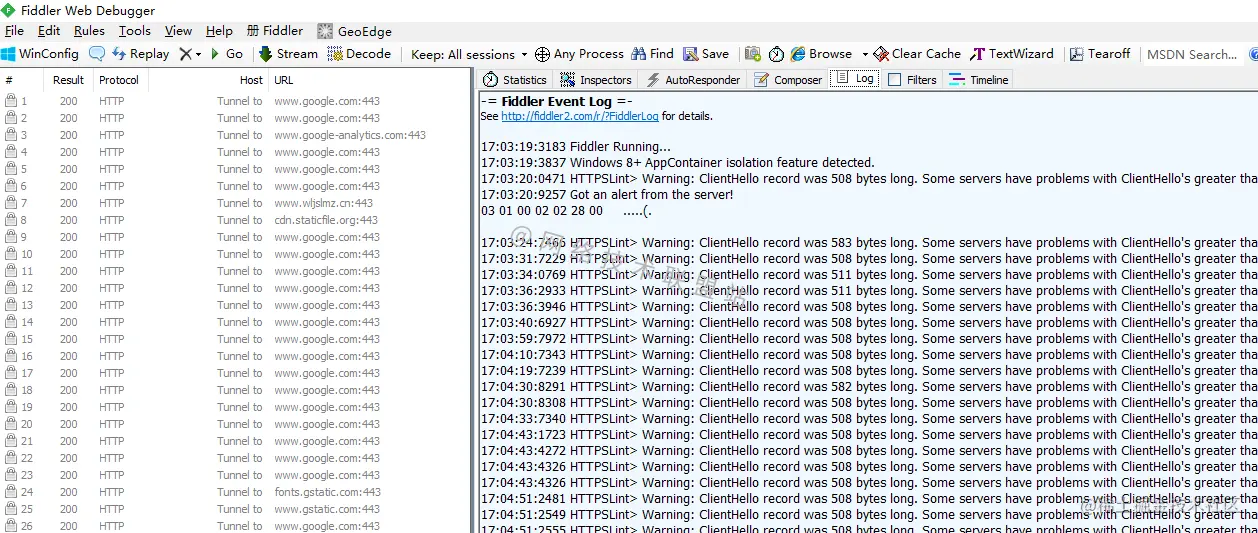Click Browse to launch browser

pyautogui.click(x=821, y=54)
